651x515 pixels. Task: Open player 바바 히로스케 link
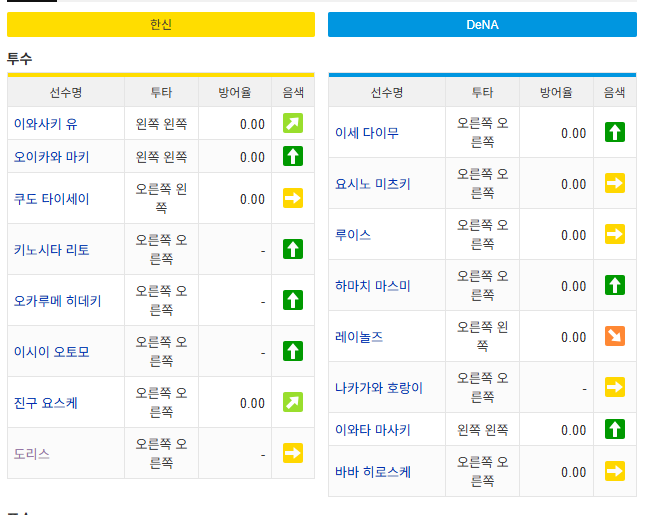pyautogui.click(x=373, y=472)
